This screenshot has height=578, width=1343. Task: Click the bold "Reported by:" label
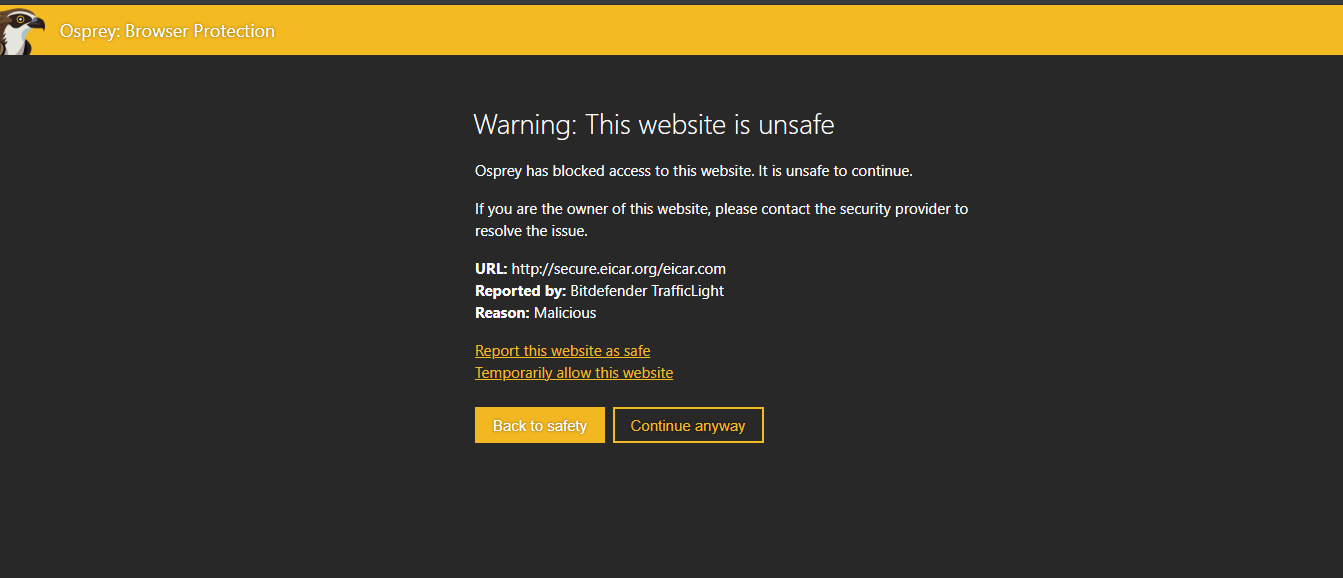click(520, 291)
